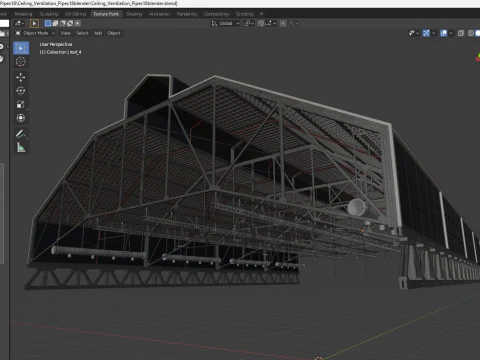This screenshot has width=480, height=360.
Task: Switch to the Compositing workspace tab
Action: (216, 14)
